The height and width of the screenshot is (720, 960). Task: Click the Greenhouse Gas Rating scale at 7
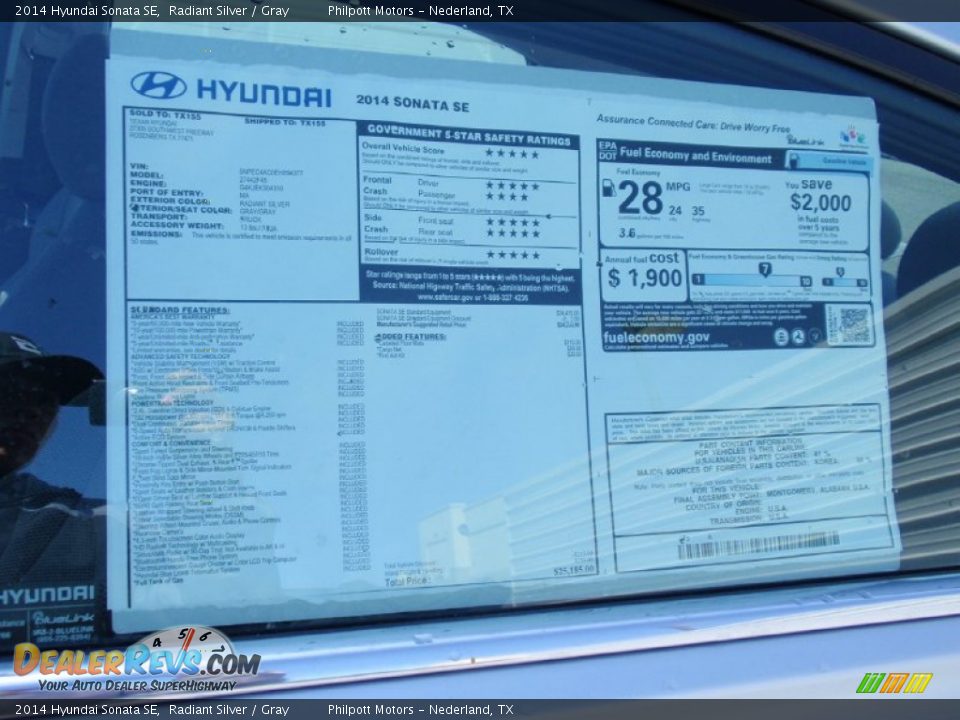pos(763,270)
